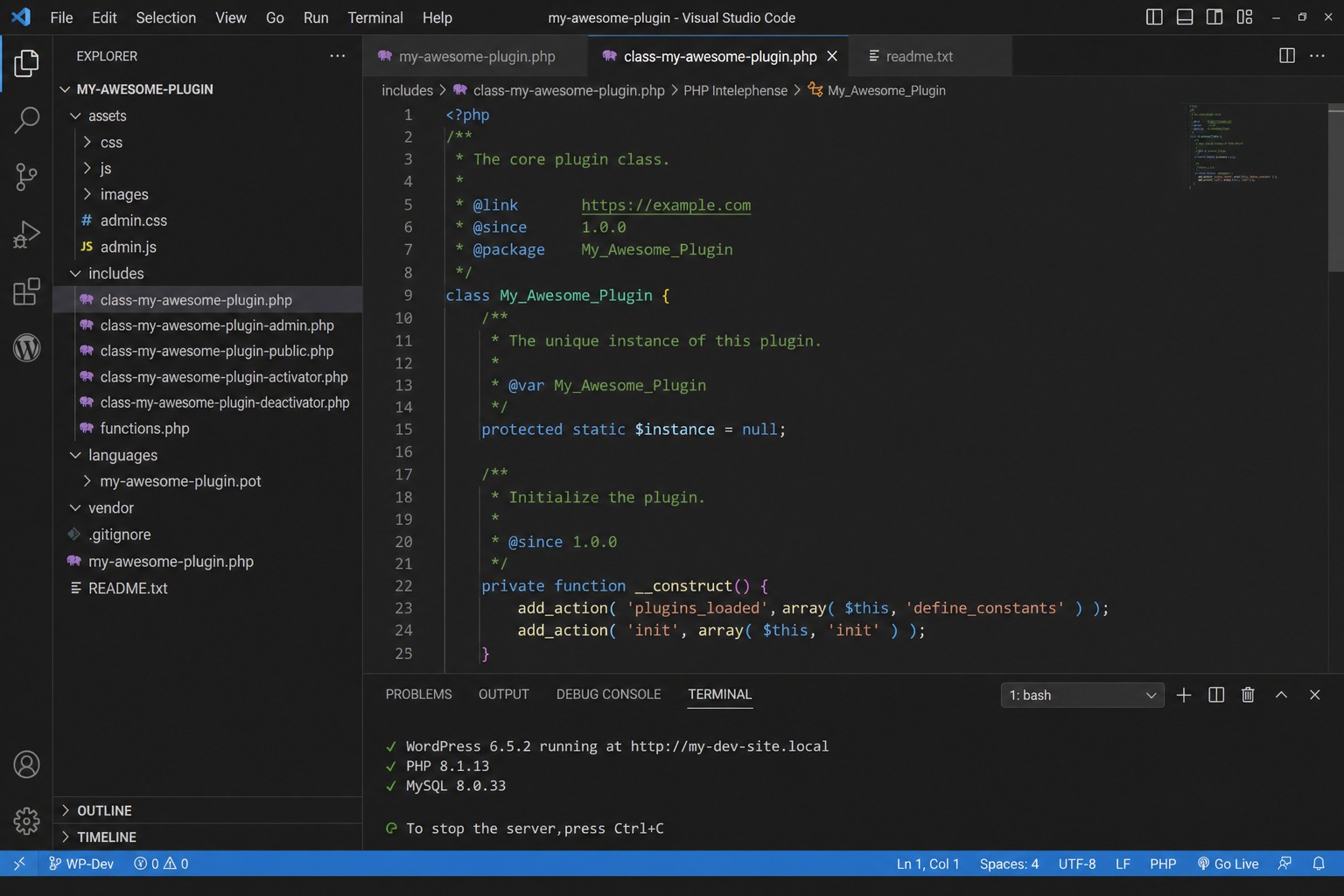Open the File menu
Screen dimensions: 1344x896
pos(61,17)
